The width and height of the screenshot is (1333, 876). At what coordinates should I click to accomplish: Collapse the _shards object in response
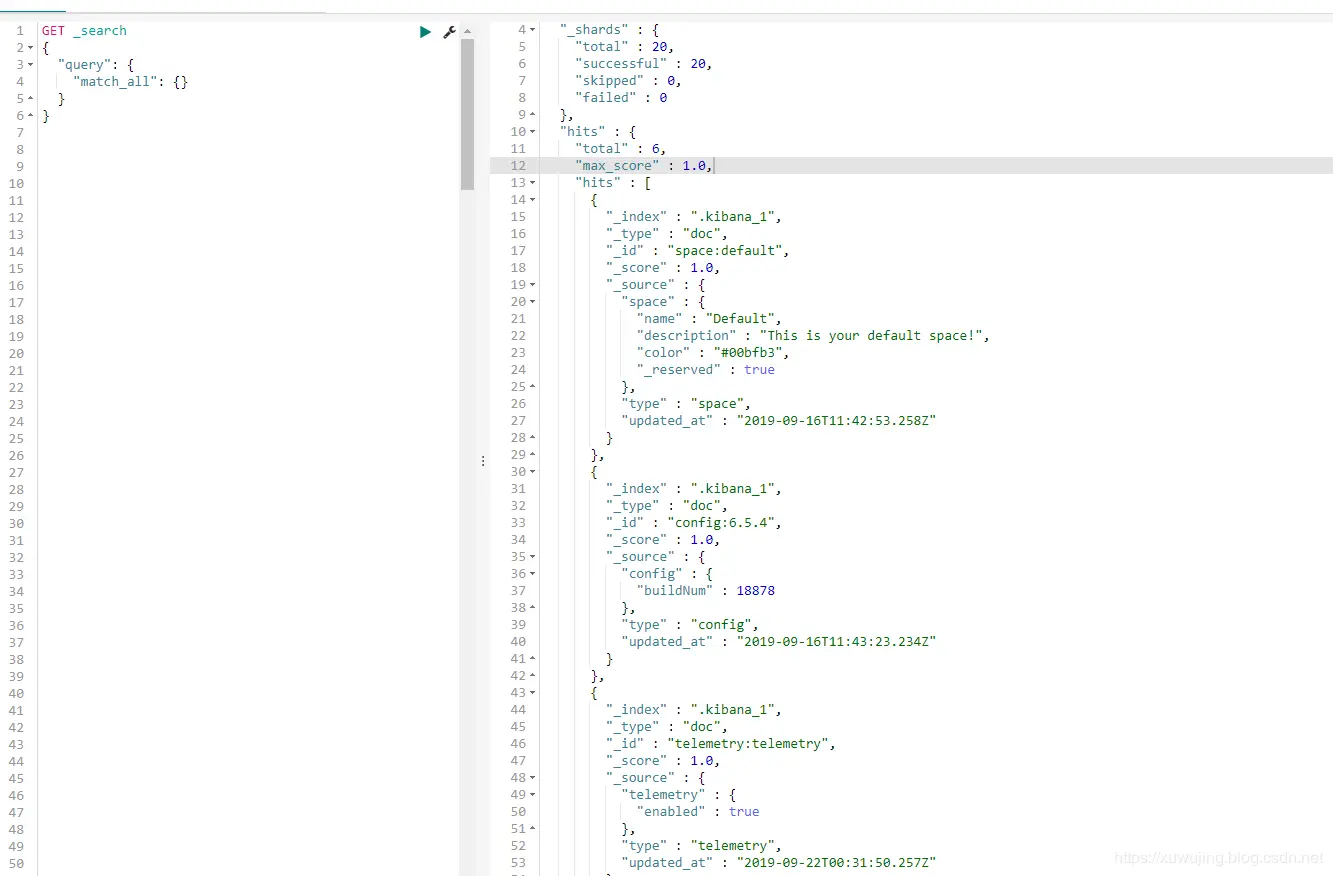click(x=532, y=30)
